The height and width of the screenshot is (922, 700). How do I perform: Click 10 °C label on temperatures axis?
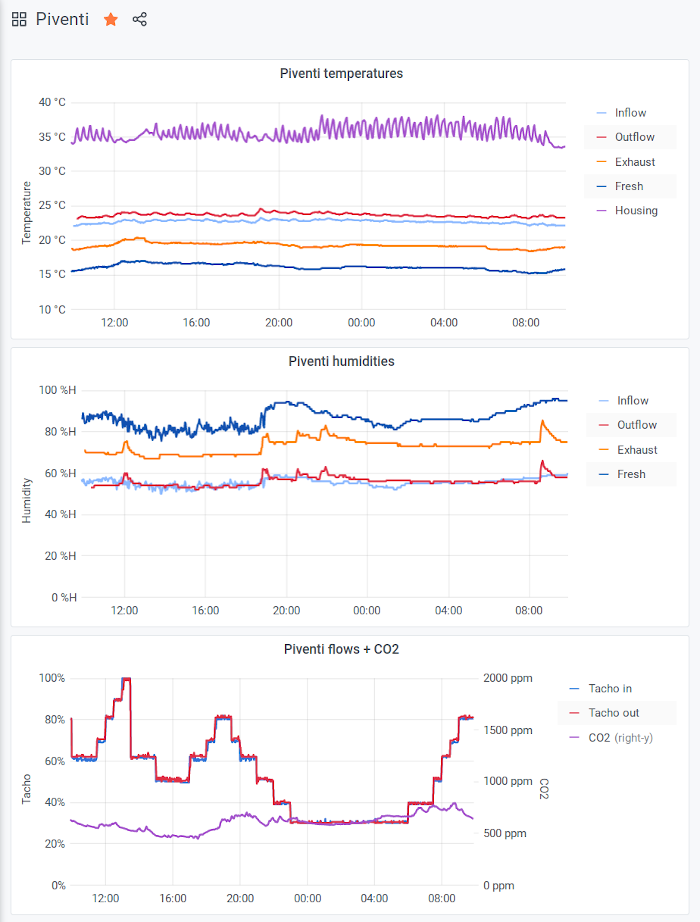coord(52,309)
